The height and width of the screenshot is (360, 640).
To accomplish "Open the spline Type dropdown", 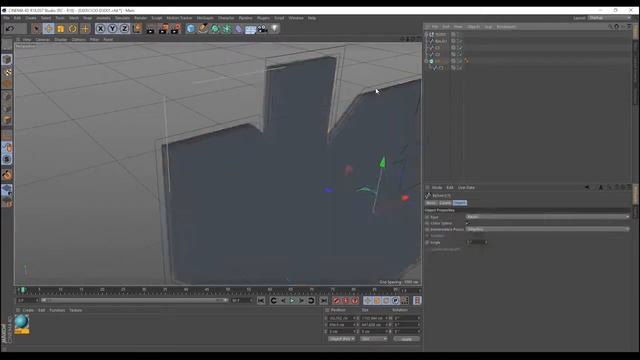I will click(547, 217).
